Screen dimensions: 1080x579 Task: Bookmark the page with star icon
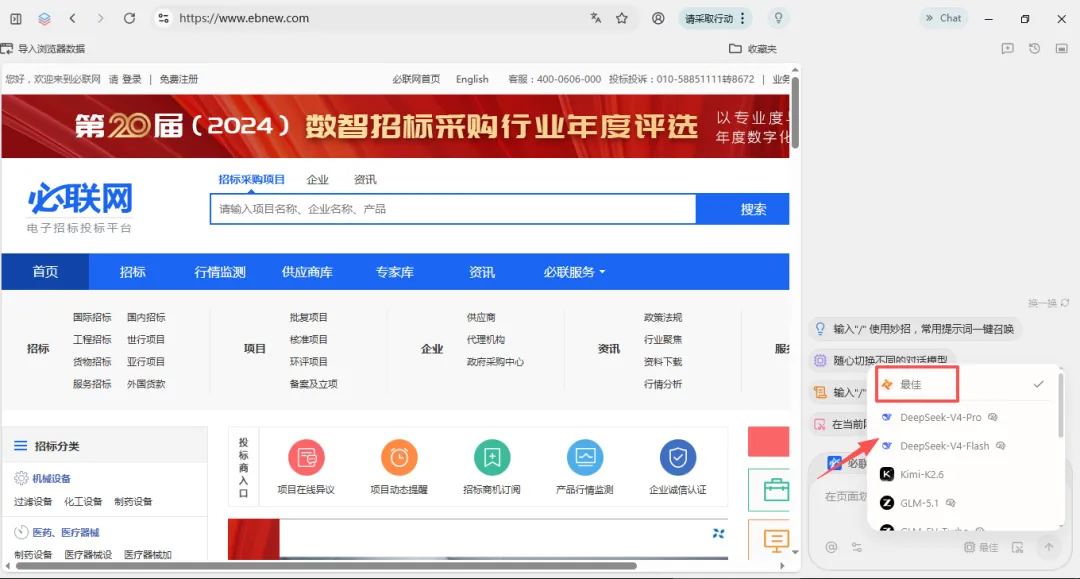click(622, 19)
